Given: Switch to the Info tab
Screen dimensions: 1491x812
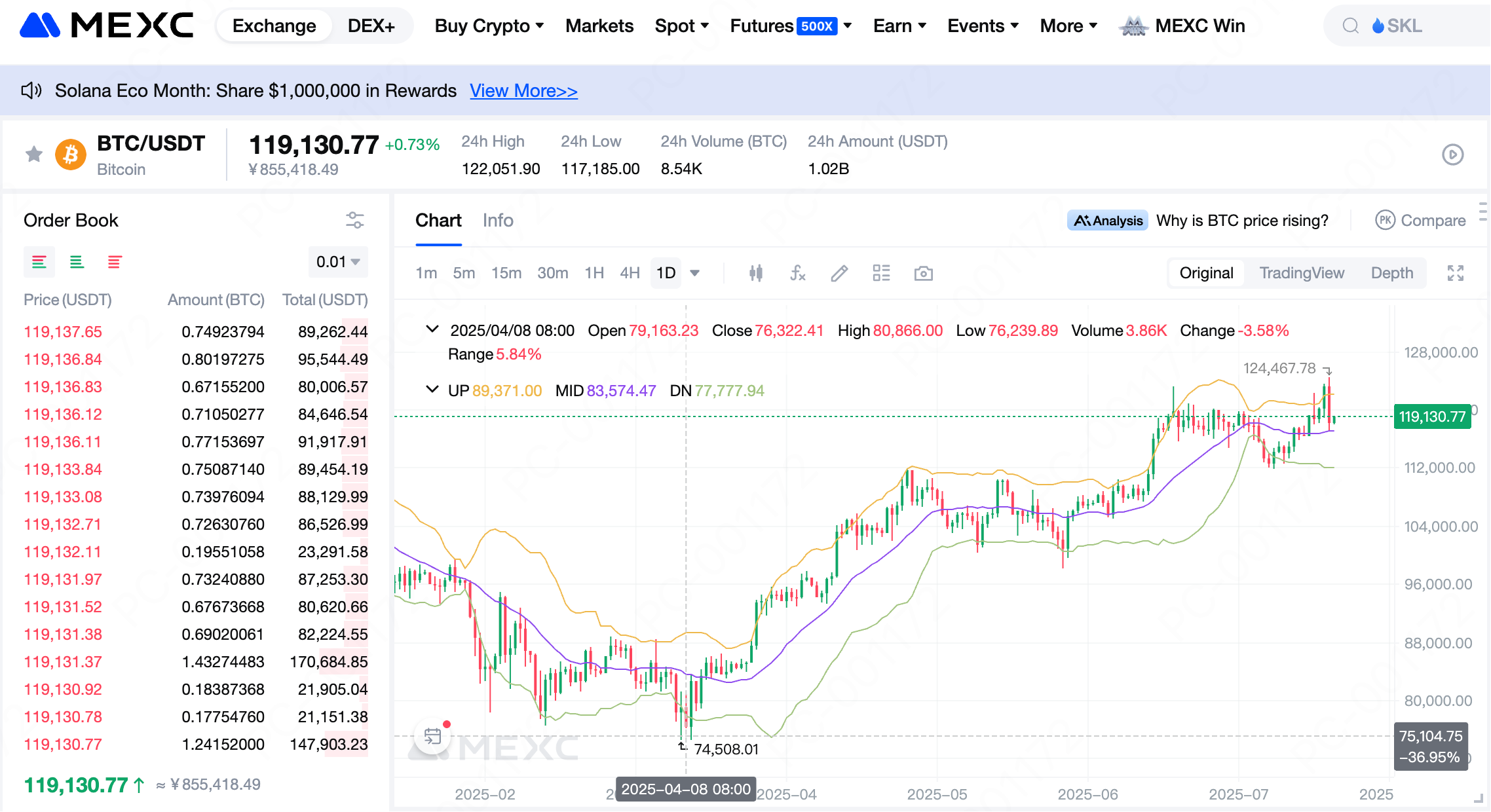Looking at the screenshot, I should tap(498, 221).
